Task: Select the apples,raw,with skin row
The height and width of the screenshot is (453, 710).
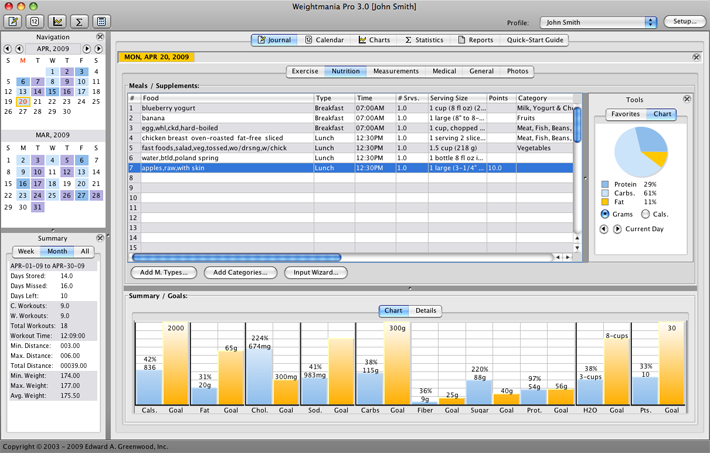Action: coord(351,168)
